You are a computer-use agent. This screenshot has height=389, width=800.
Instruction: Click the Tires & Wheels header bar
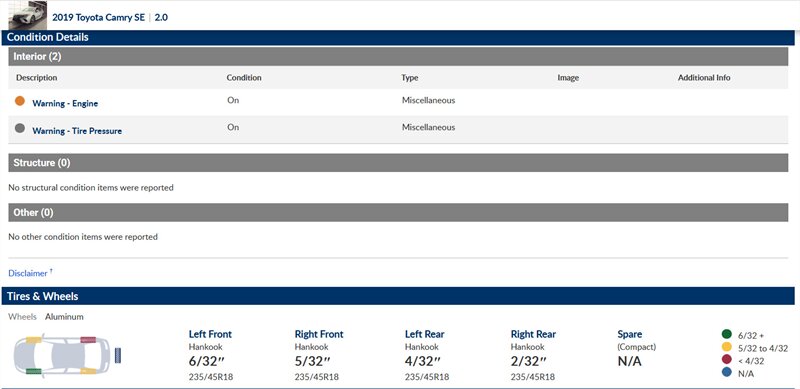click(398, 296)
